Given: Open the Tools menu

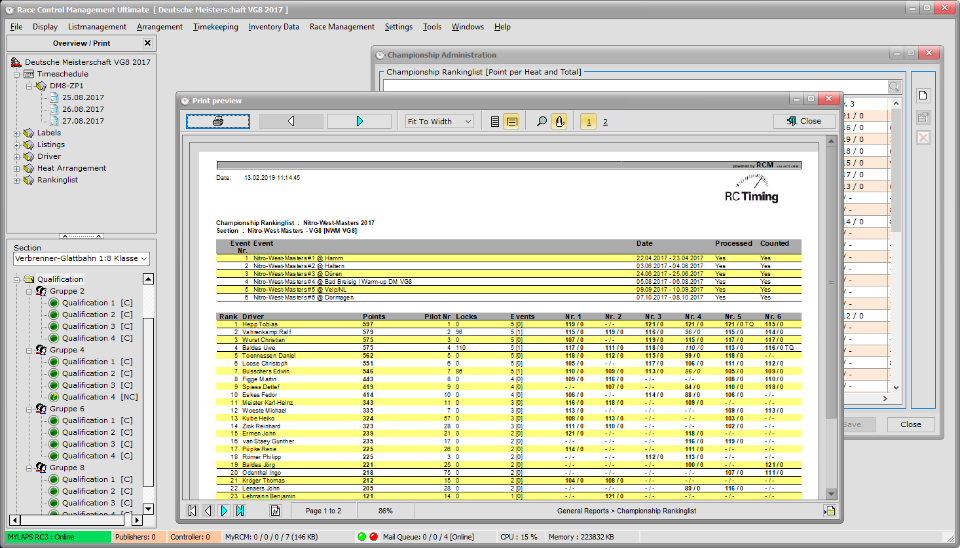Looking at the screenshot, I should (432, 27).
